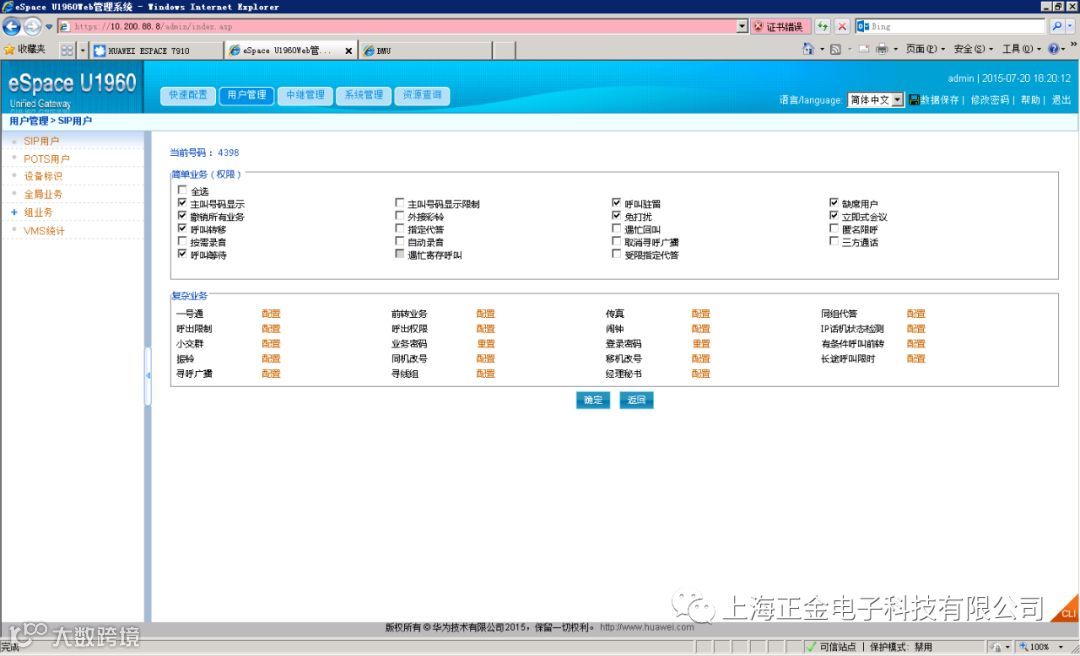1080x656 pixels.
Task: Switch to the HUAWEI ESPACE 7910 browser tab
Action: 157,50
